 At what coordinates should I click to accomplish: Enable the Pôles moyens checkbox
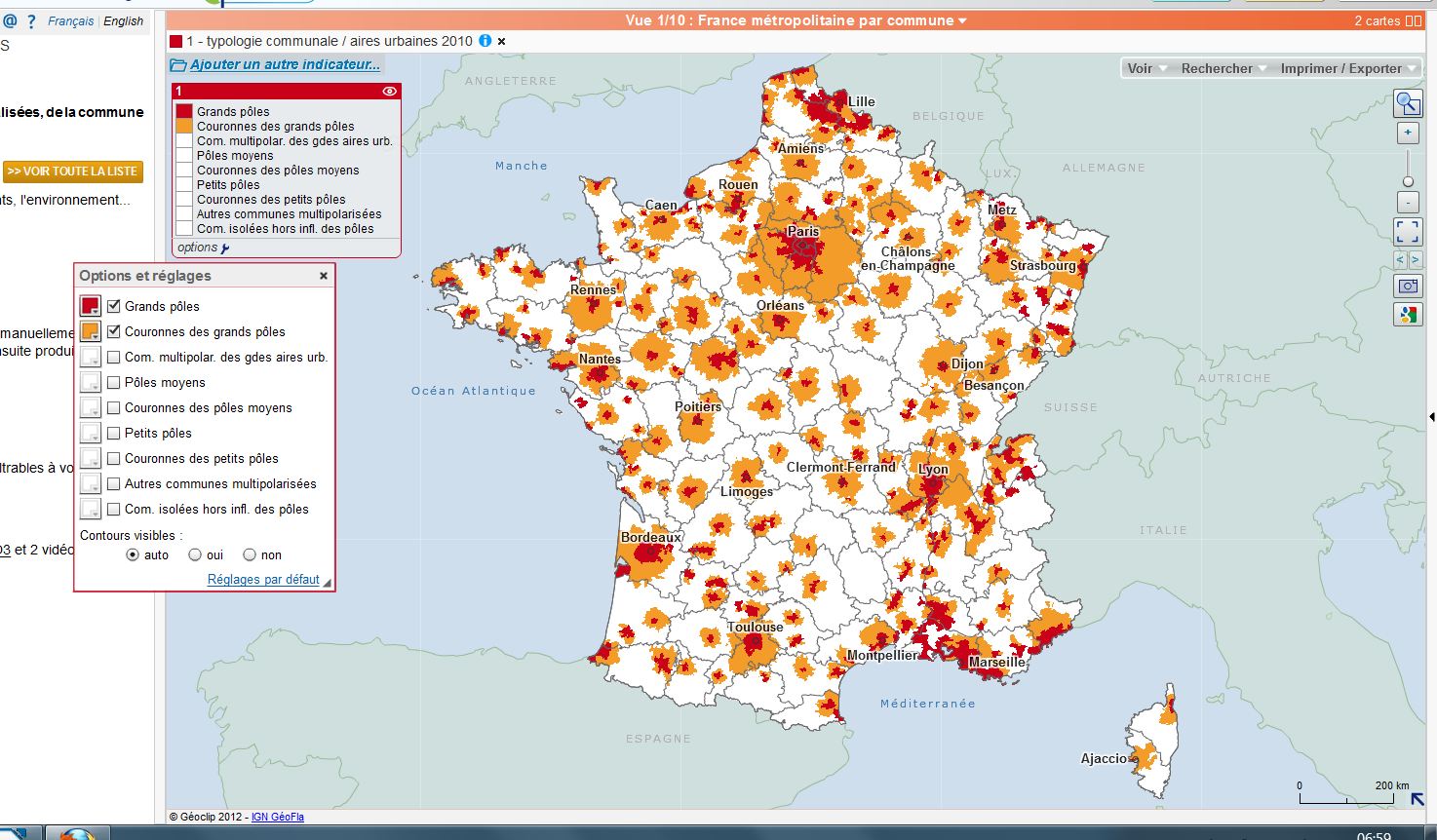(x=114, y=382)
